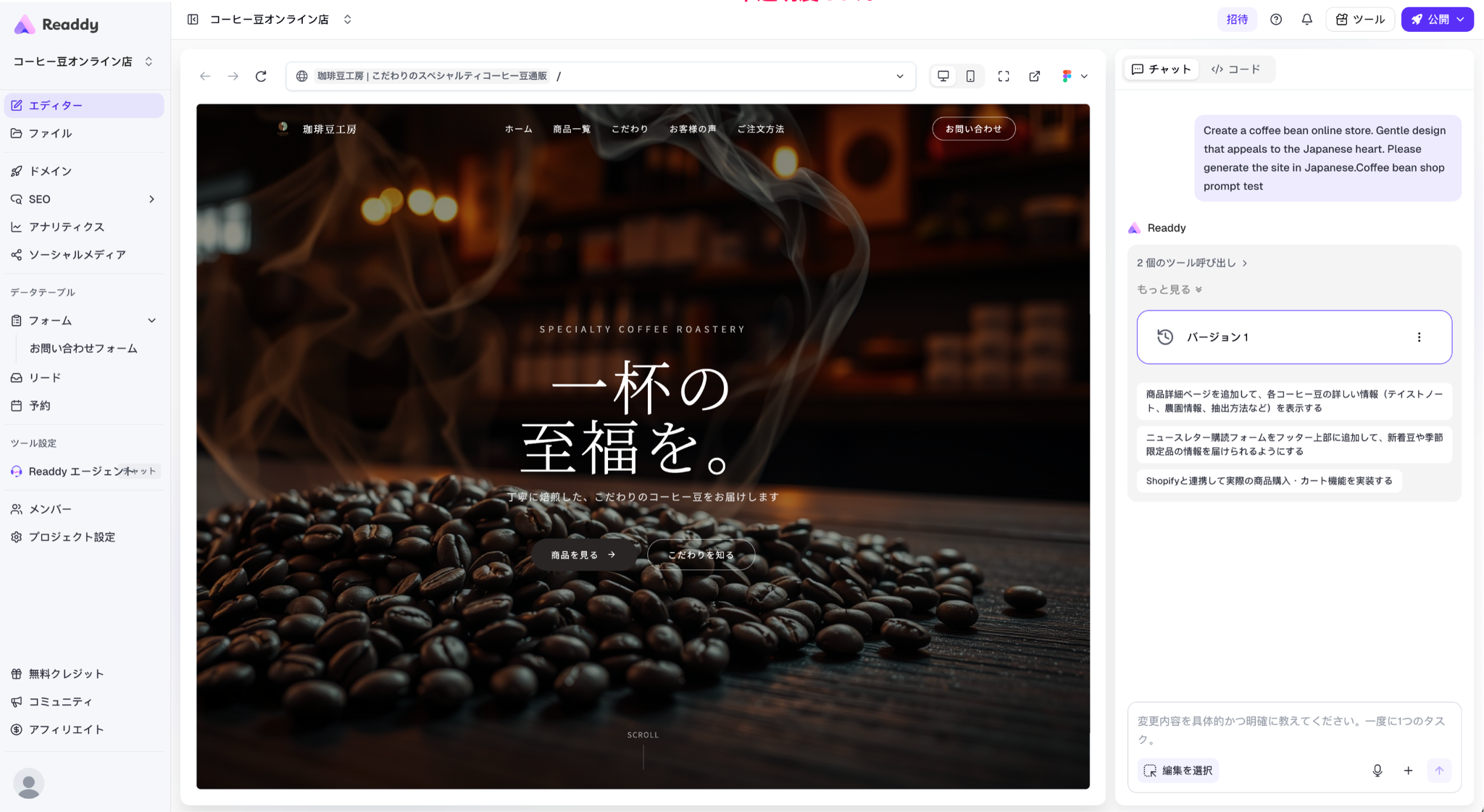Click the user avatar
The image size is (1484, 812).
pos(29,784)
